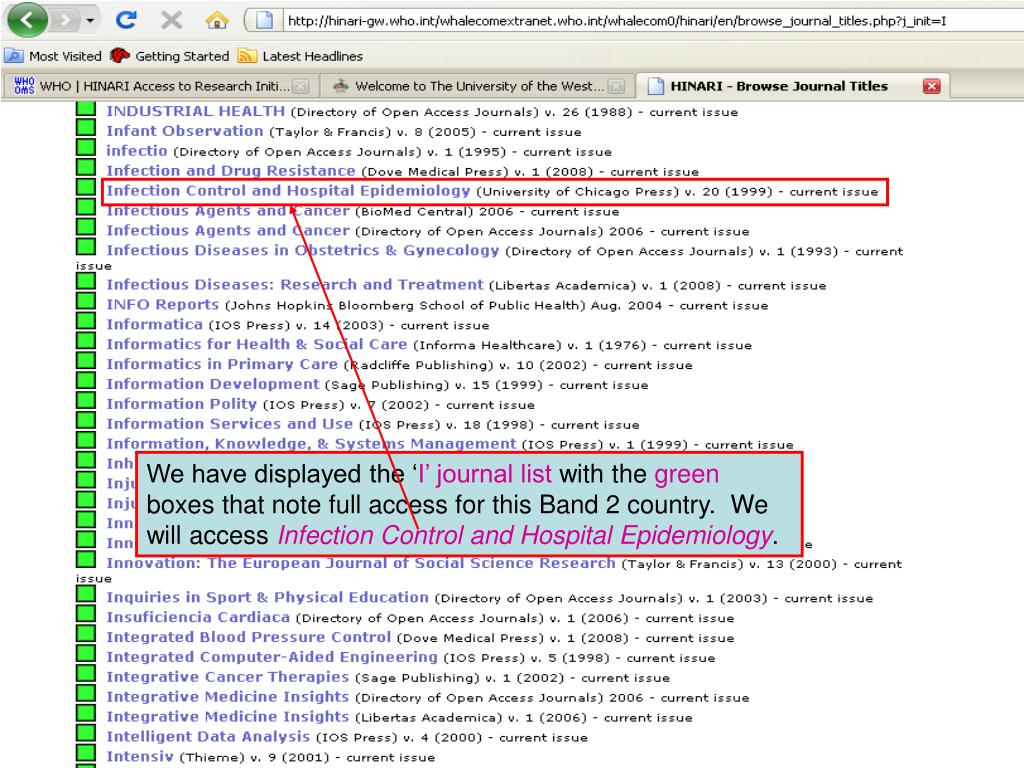Go back with the green Back arrow

tap(27, 20)
